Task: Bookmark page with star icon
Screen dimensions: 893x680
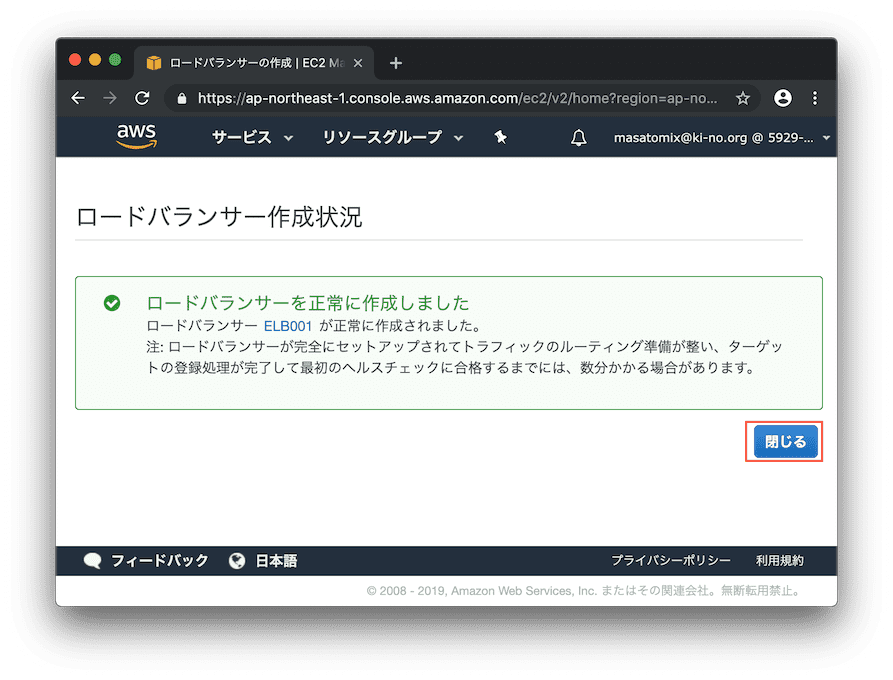Action: pos(743,99)
